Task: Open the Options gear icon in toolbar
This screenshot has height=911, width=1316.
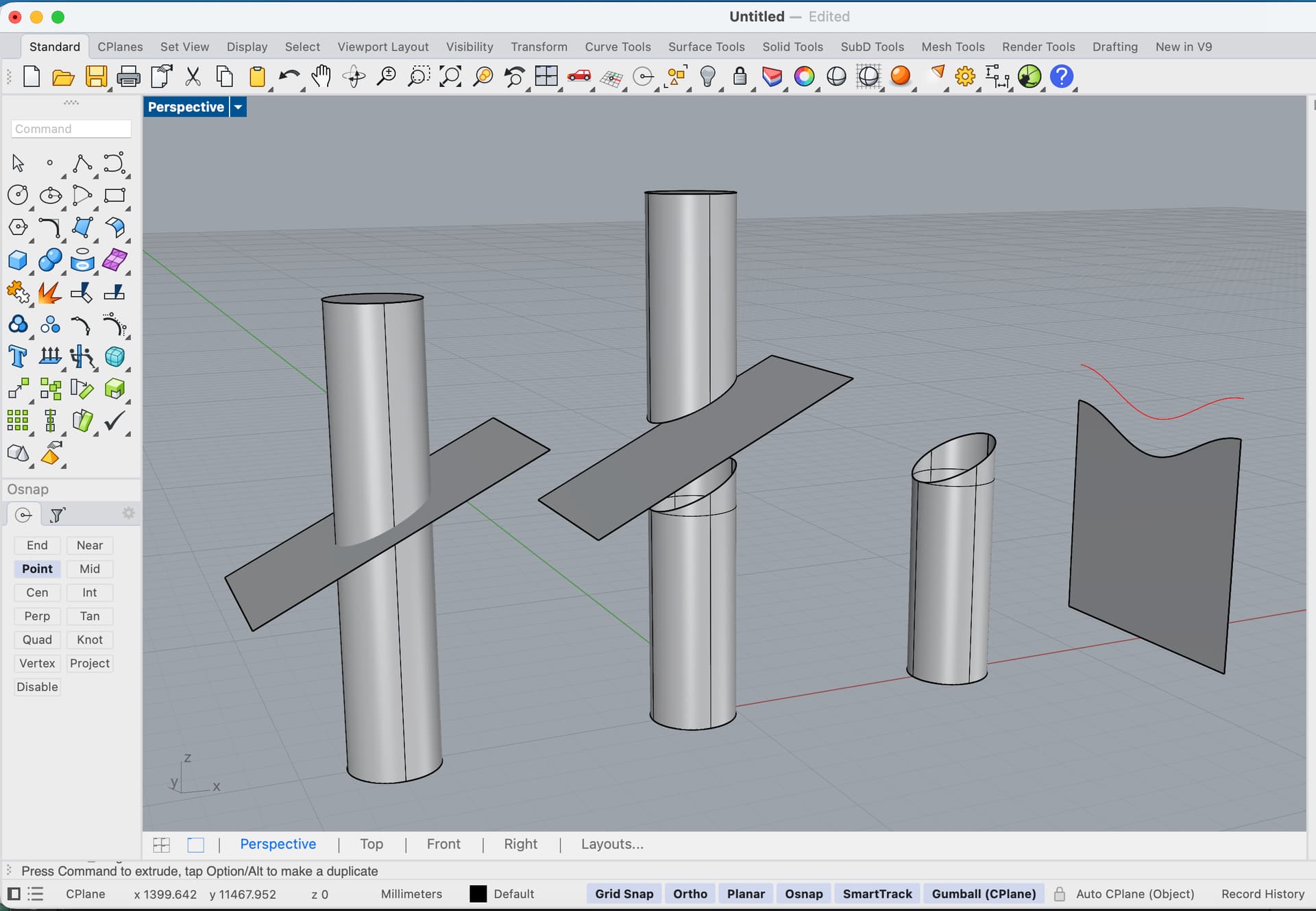Action: pyautogui.click(x=965, y=76)
